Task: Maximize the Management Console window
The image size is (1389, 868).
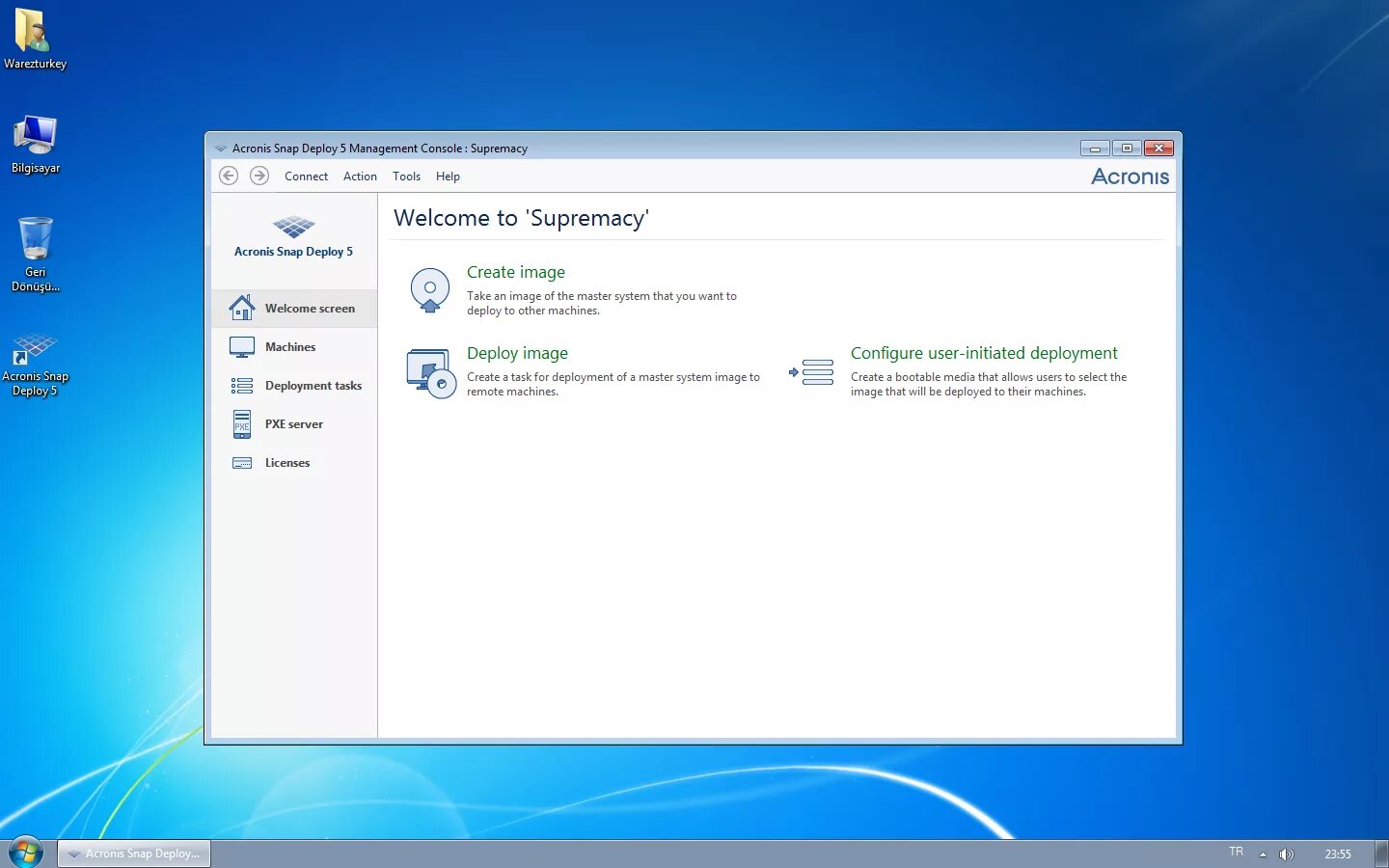Action: click(1126, 148)
